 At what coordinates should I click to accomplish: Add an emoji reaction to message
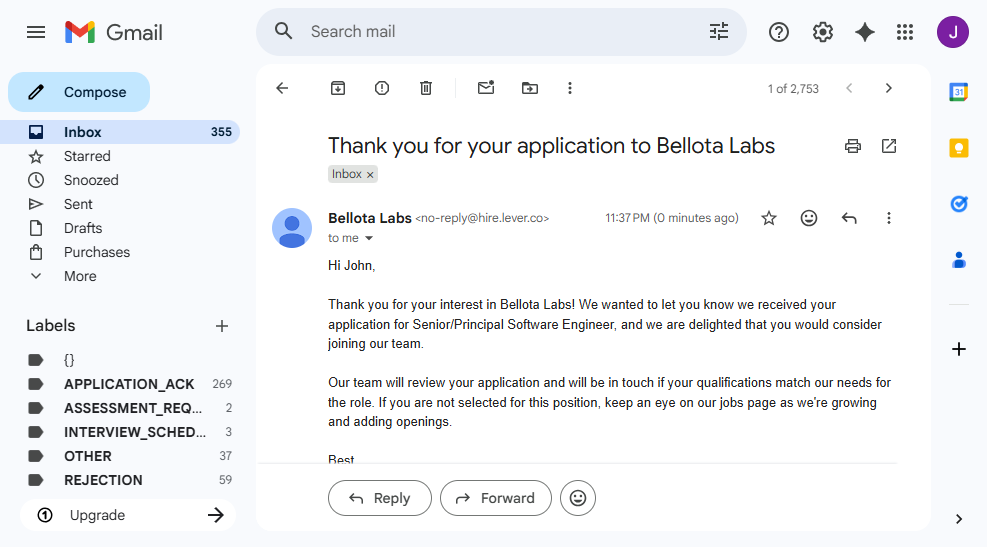(x=809, y=218)
